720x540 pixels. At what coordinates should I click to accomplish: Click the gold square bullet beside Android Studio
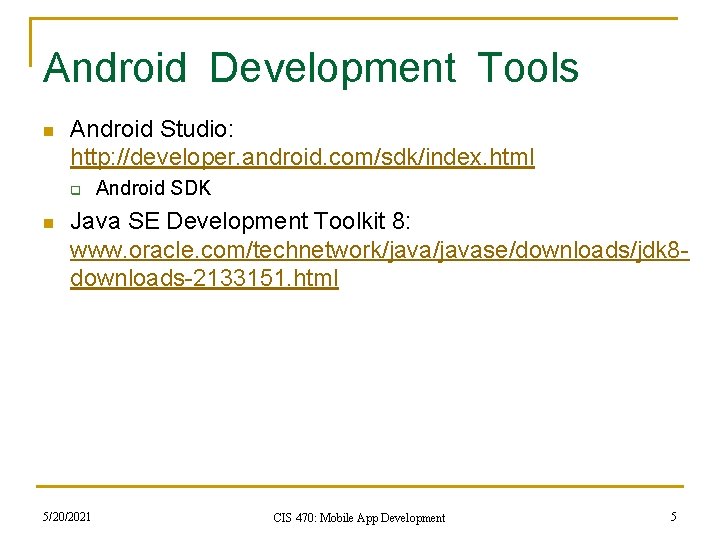(x=49, y=132)
